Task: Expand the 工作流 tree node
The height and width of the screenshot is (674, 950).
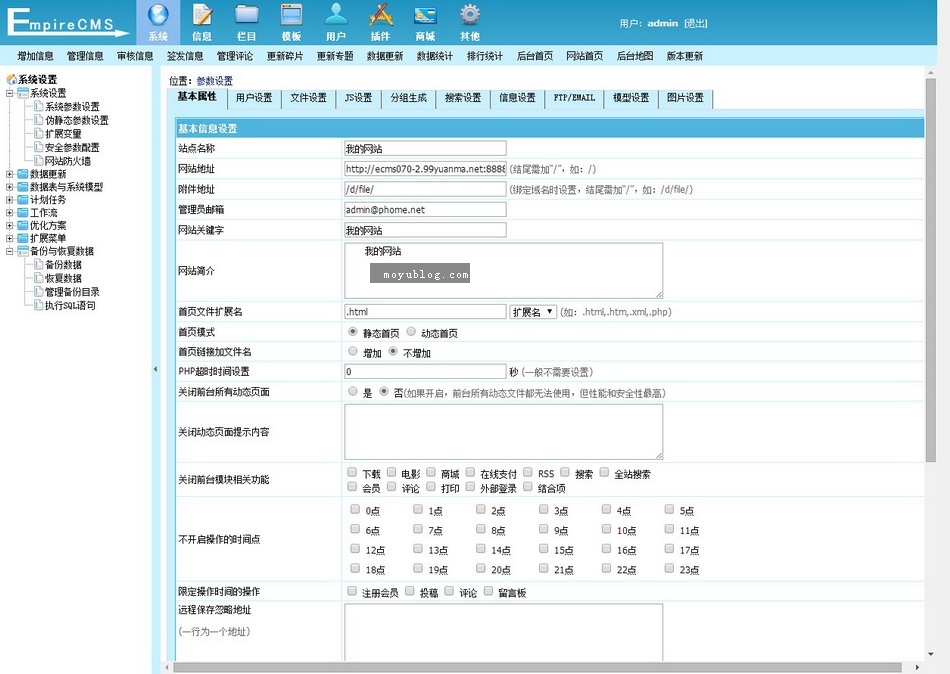Action: [x=10, y=213]
